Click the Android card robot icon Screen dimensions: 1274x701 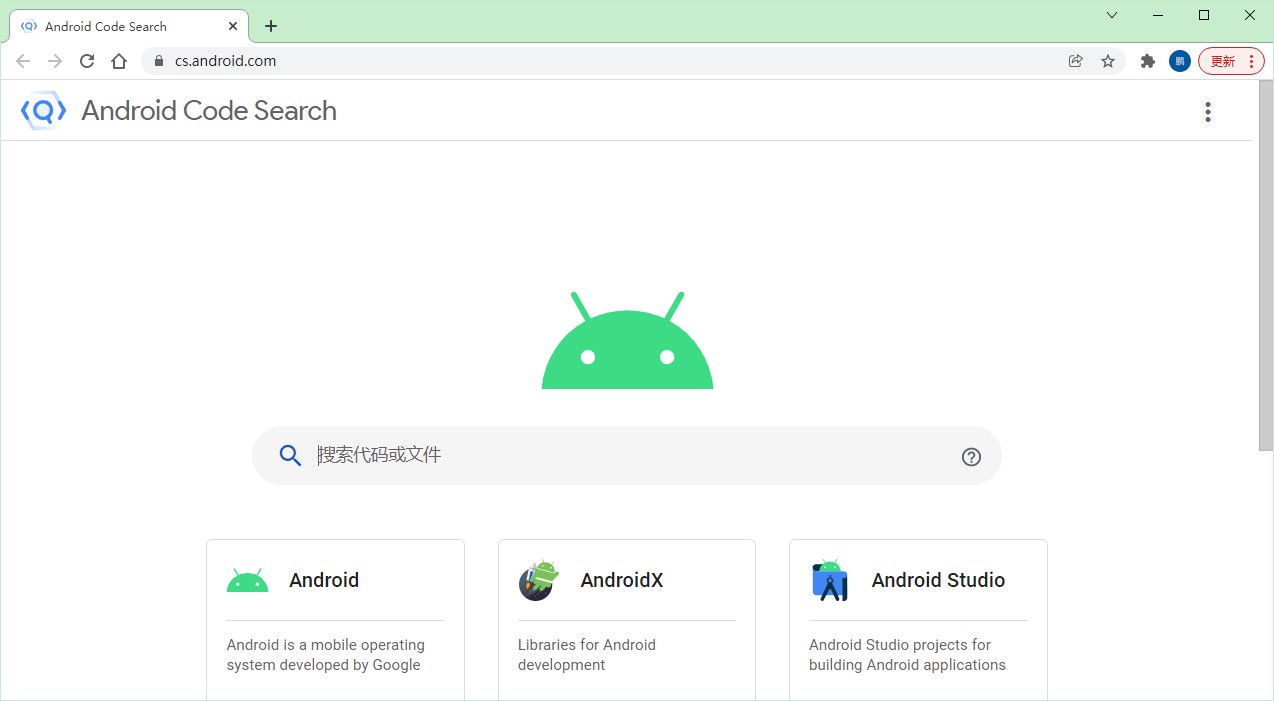(247, 580)
